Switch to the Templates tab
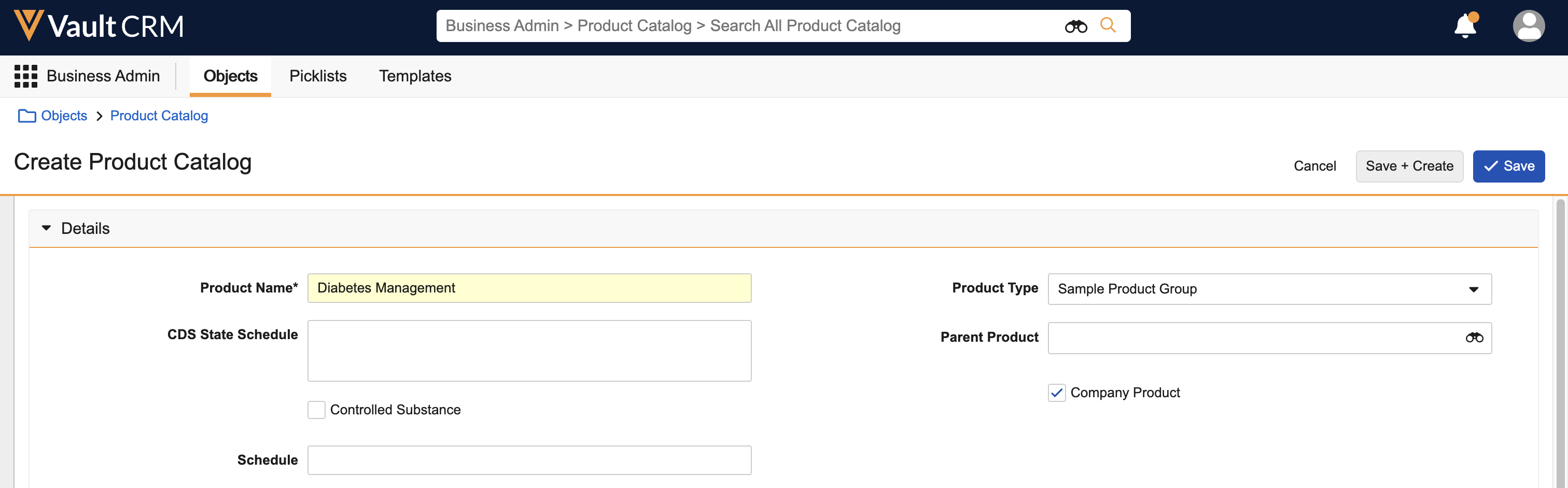This screenshot has width=1568, height=488. (x=415, y=76)
